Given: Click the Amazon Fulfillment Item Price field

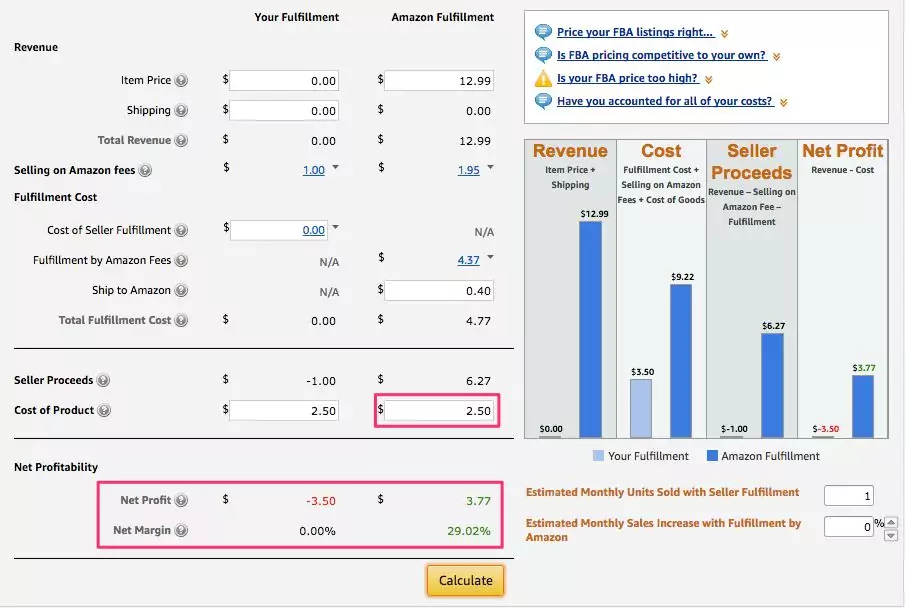Looking at the screenshot, I should (x=440, y=81).
